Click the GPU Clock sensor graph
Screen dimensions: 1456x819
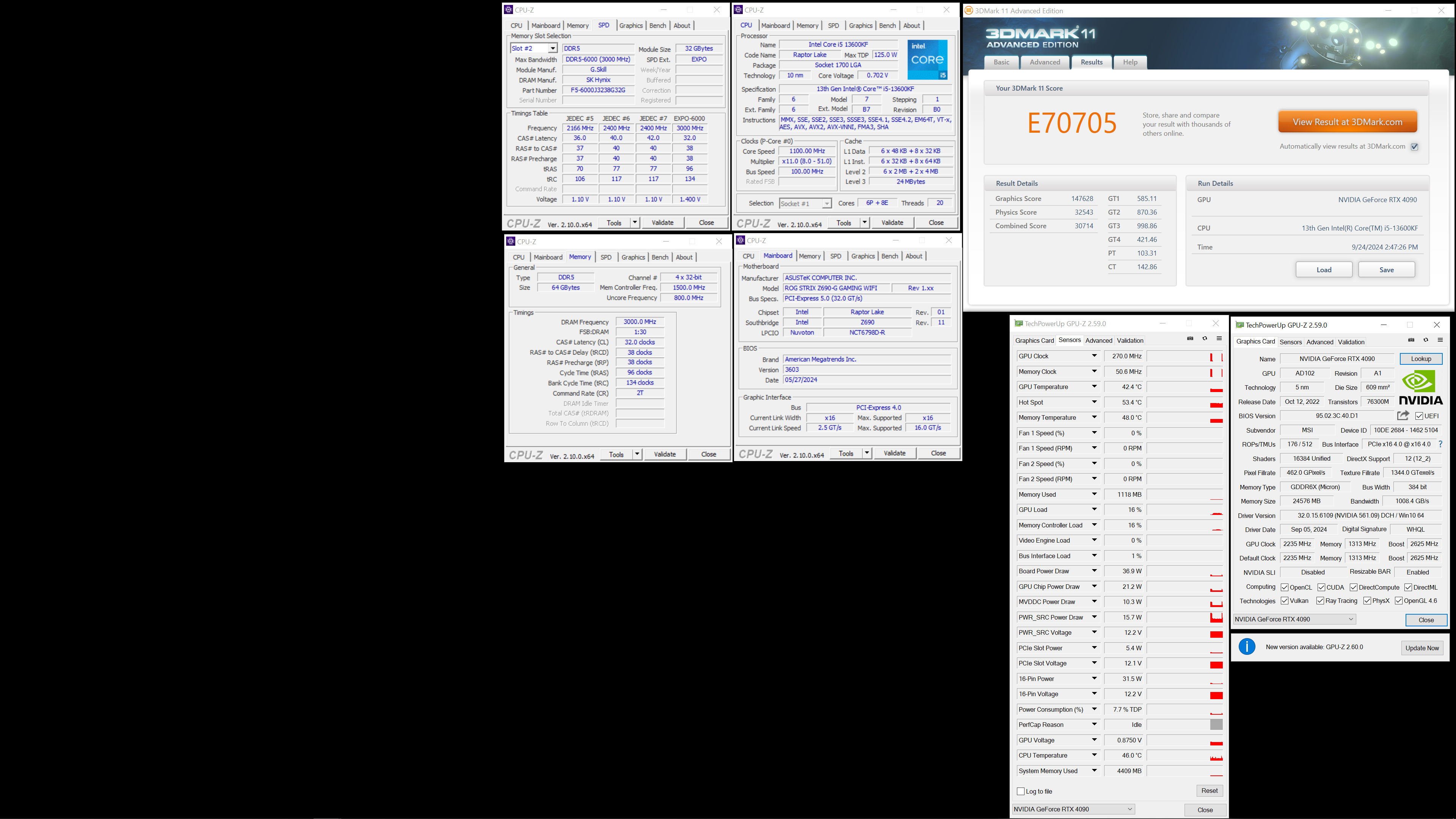(1185, 356)
